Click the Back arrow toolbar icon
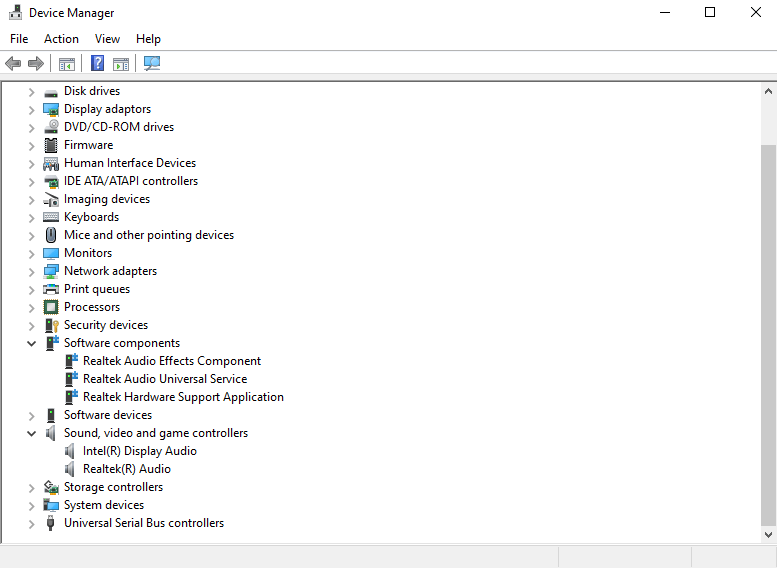The height and width of the screenshot is (568, 777). (x=13, y=63)
